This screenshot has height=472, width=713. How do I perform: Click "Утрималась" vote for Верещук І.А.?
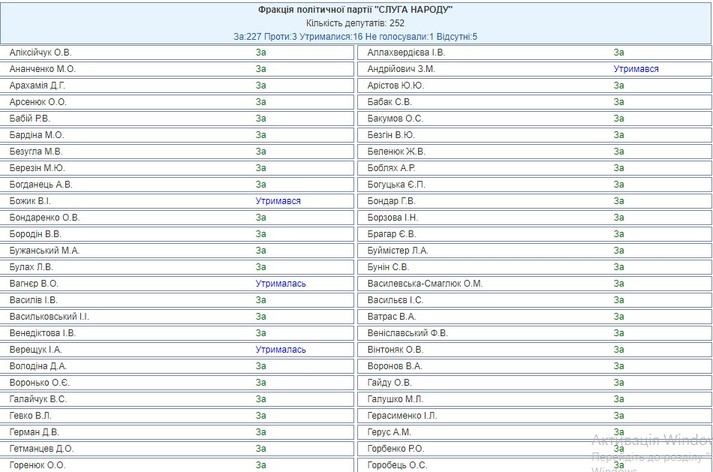click(280, 350)
